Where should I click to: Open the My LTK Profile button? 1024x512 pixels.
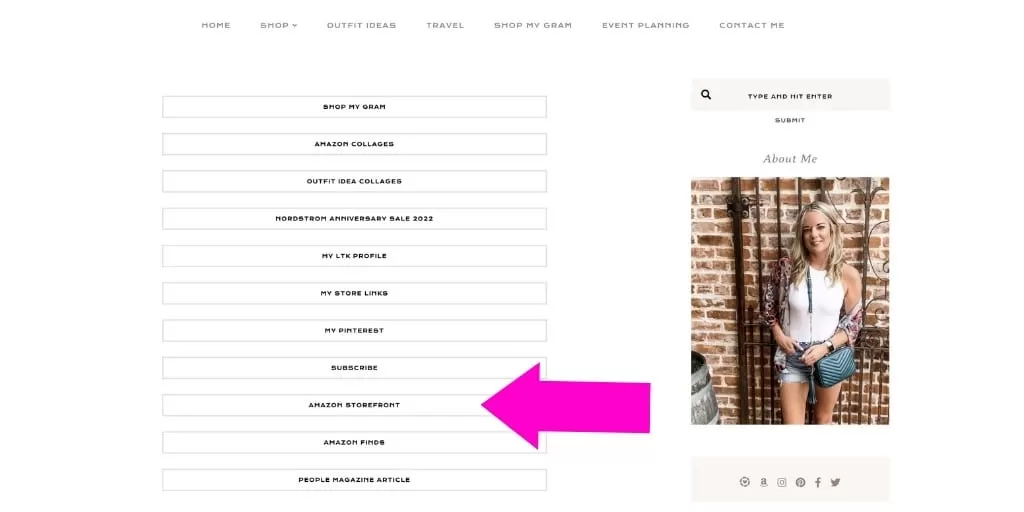click(354, 256)
